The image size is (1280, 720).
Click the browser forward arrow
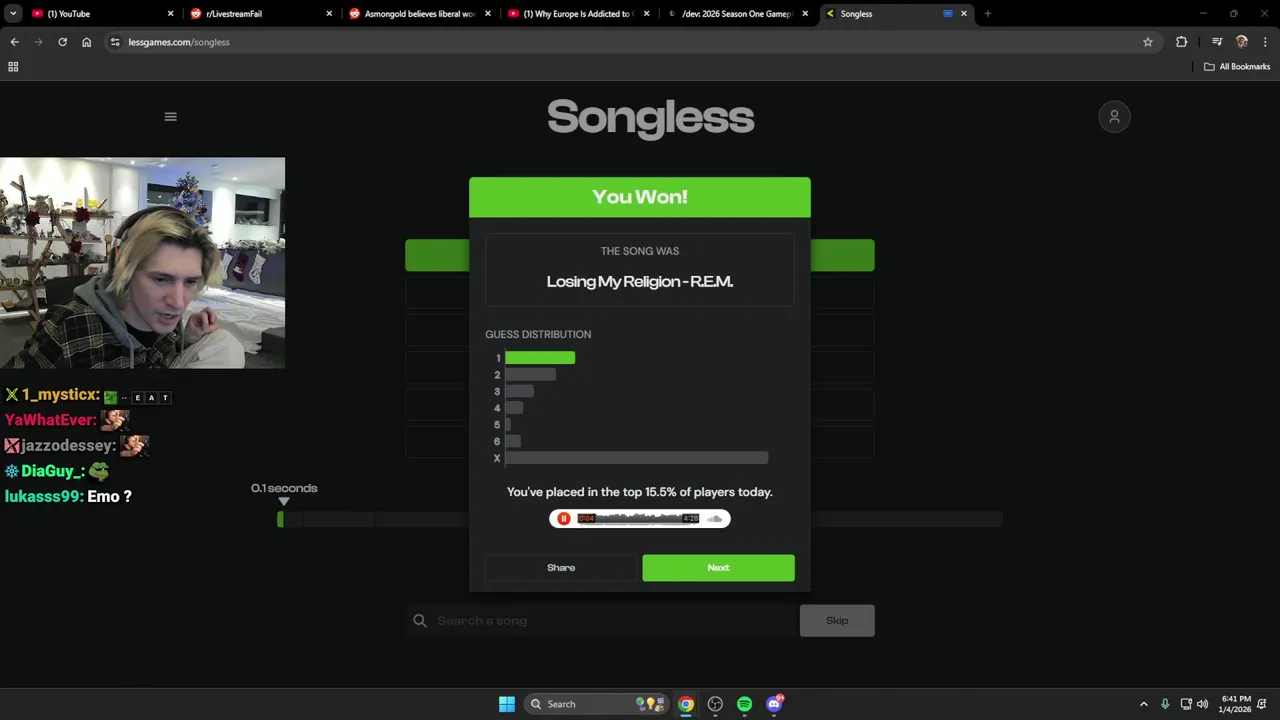[38, 42]
